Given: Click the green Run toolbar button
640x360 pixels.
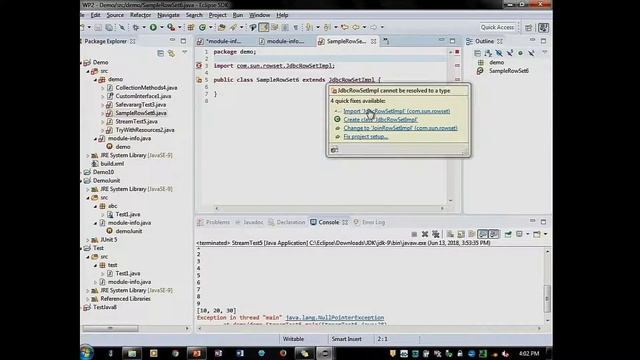Looking at the screenshot, I should (x=153, y=27).
